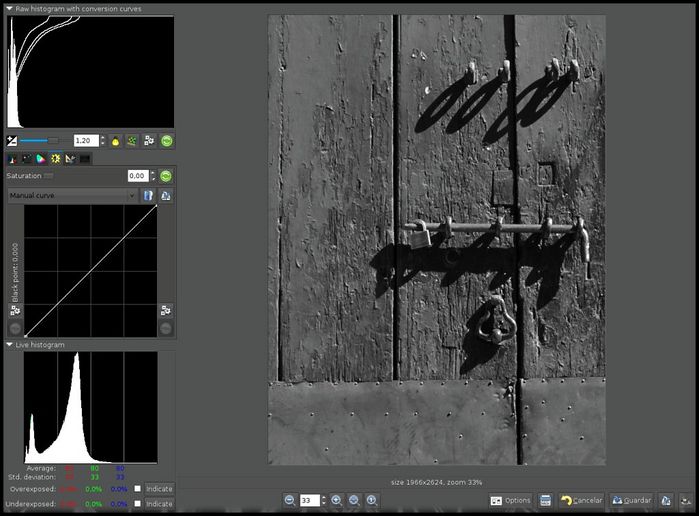Open the Crop and rotate tab

[70, 159]
